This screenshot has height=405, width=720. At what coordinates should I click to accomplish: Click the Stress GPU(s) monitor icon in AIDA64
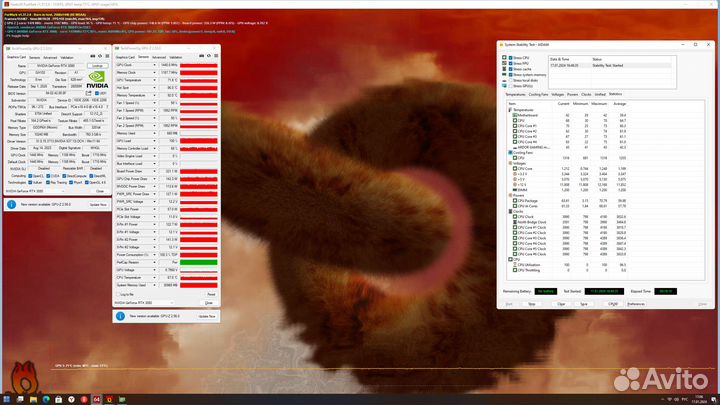(504, 86)
